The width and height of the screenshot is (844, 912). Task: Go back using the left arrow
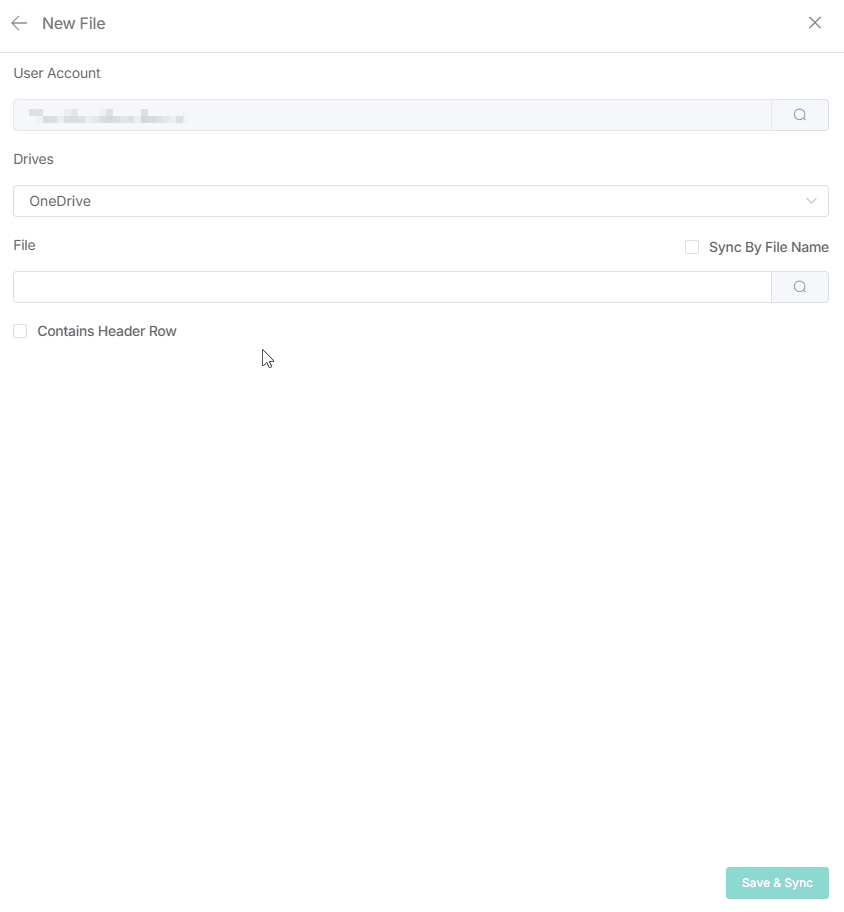pos(19,23)
